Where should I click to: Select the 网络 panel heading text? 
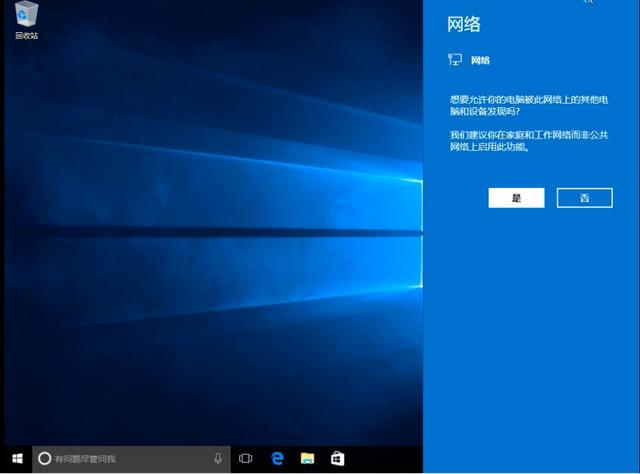(x=464, y=24)
